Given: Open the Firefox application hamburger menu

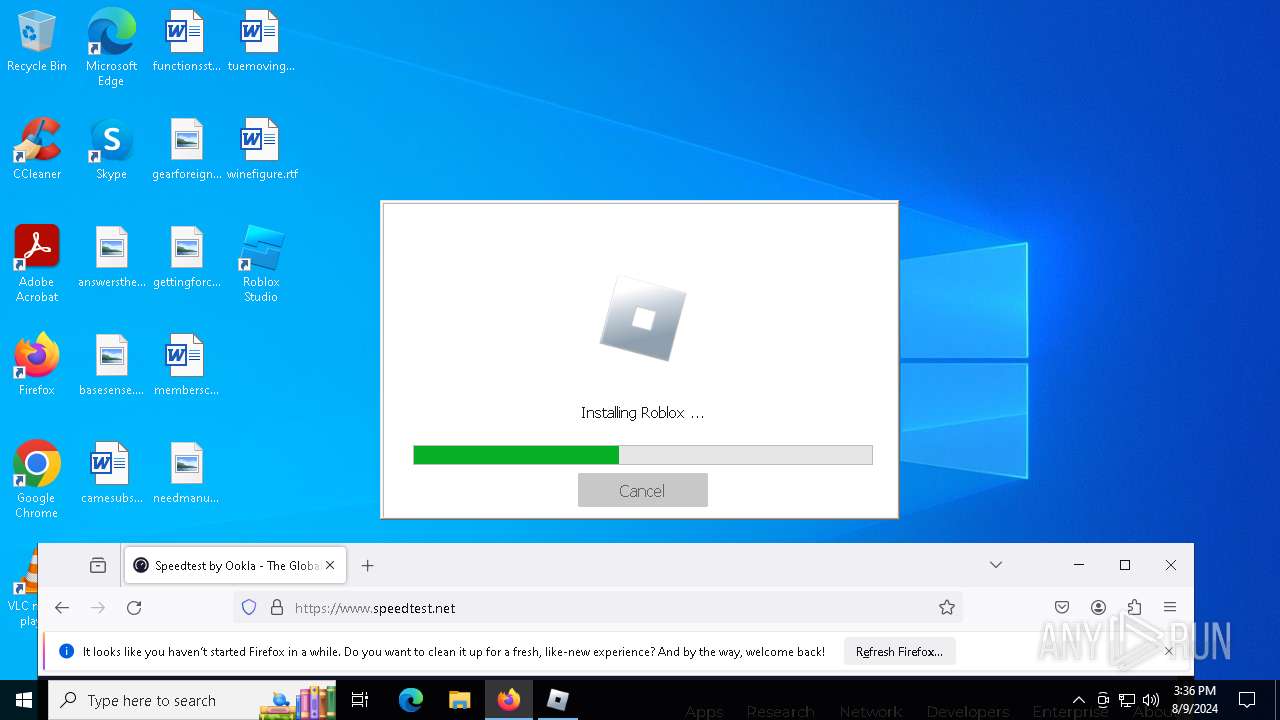Looking at the screenshot, I should click(x=1170, y=607).
